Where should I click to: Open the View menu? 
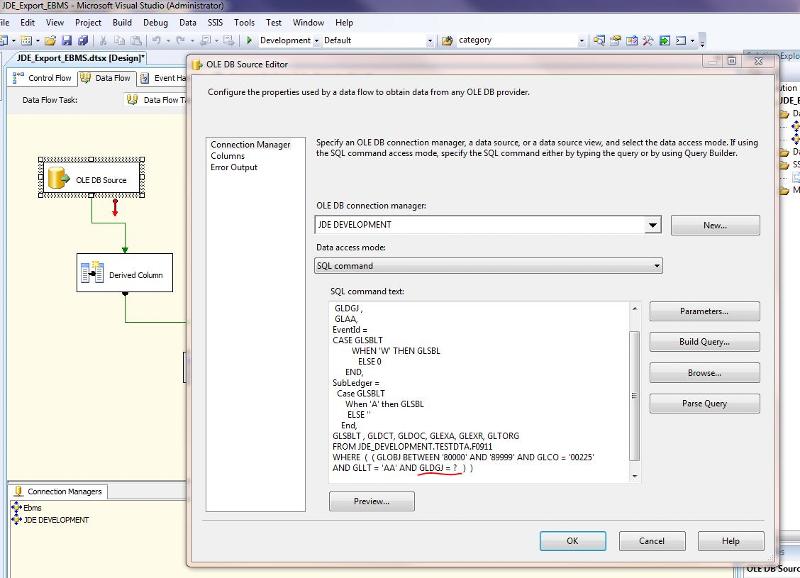pos(55,22)
